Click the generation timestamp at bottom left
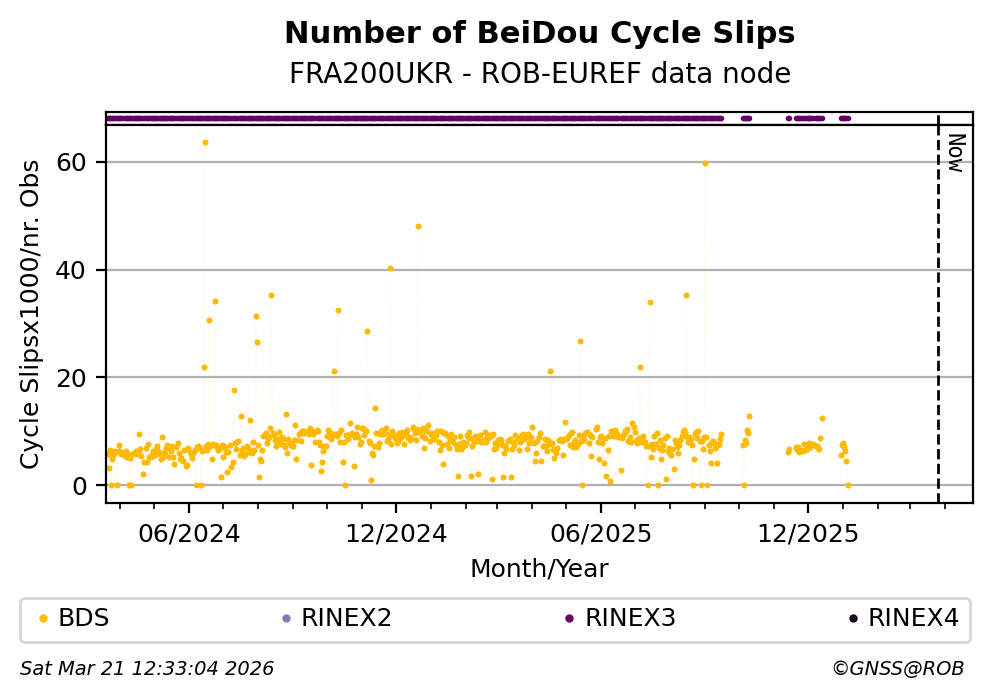This screenshot has height=699, width=993. [x=147, y=669]
